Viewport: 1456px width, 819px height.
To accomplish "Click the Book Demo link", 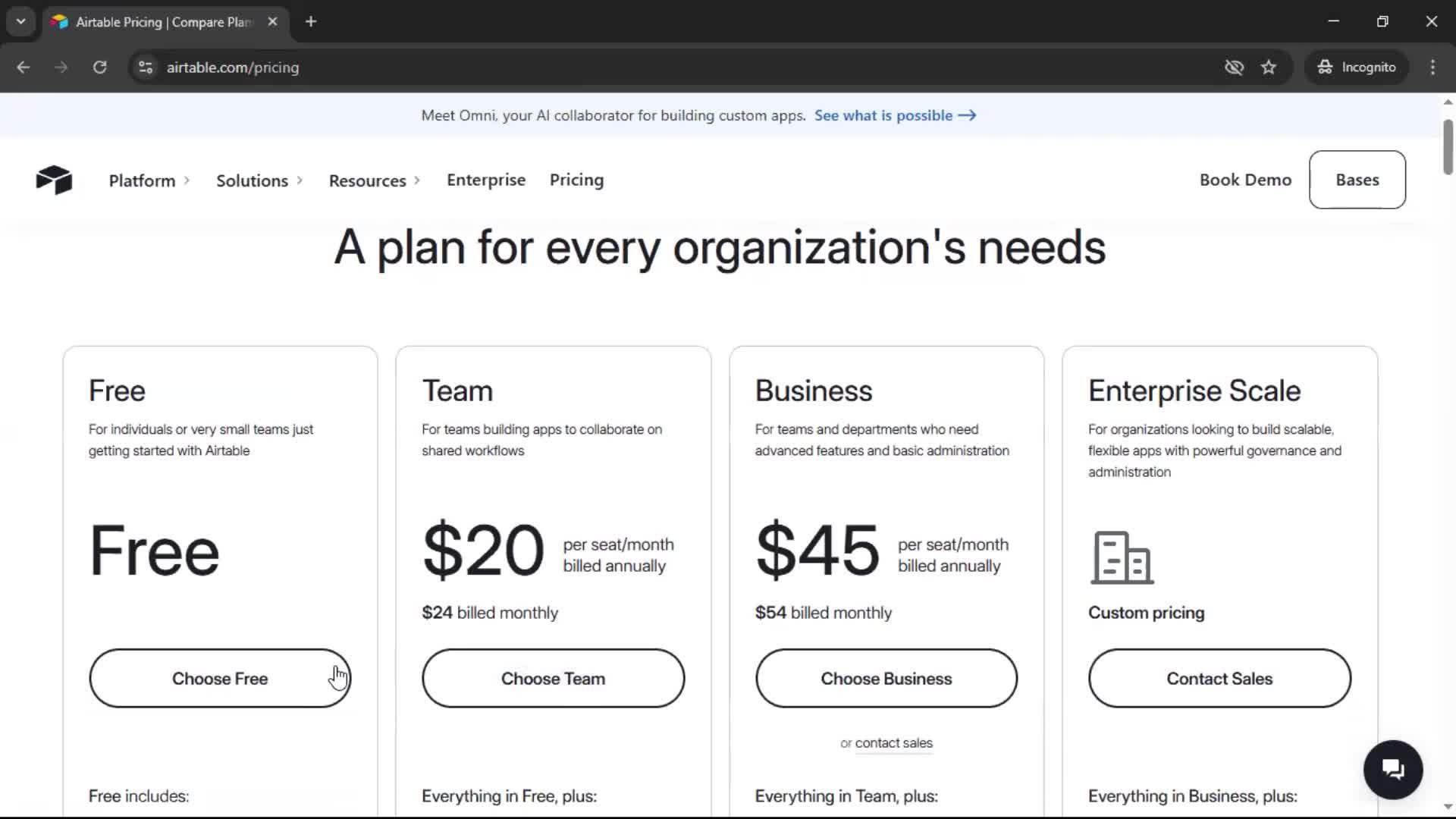I will pyautogui.click(x=1245, y=180).
